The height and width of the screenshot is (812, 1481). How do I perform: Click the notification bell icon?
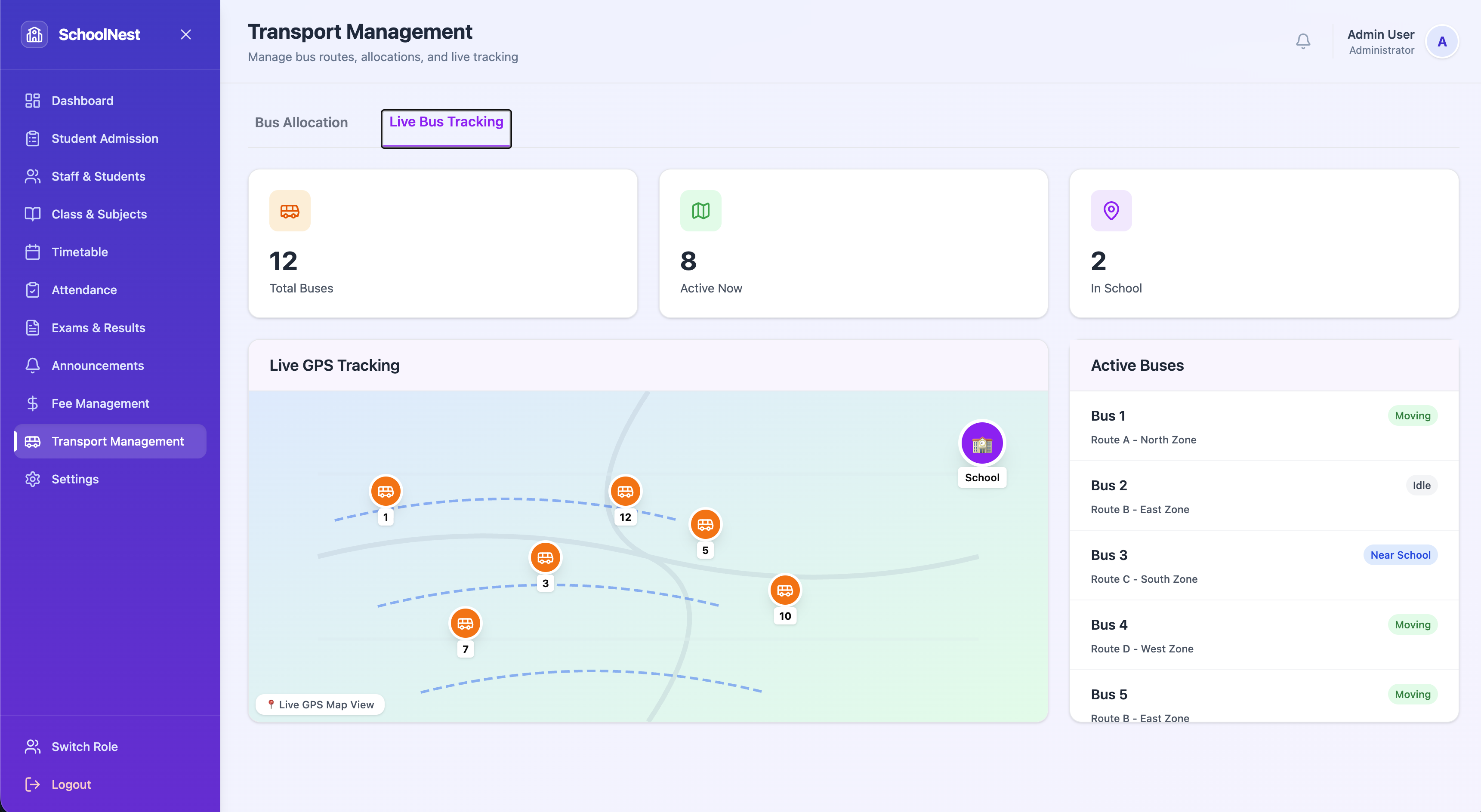coord(1303,41)
